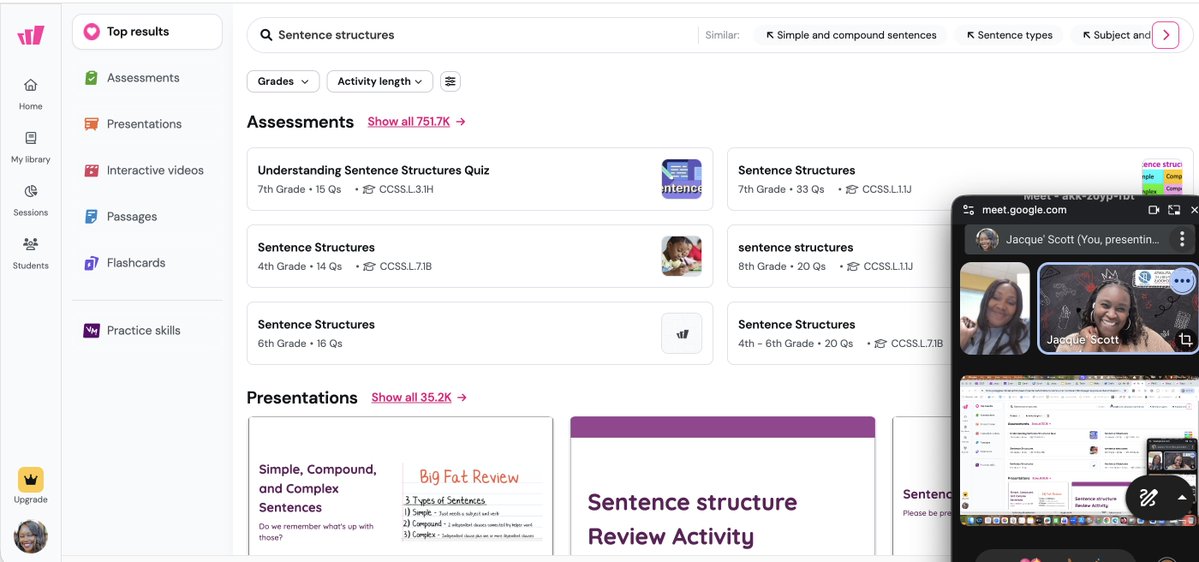
Task: Click the search magnifier icon
Action: 266,35
